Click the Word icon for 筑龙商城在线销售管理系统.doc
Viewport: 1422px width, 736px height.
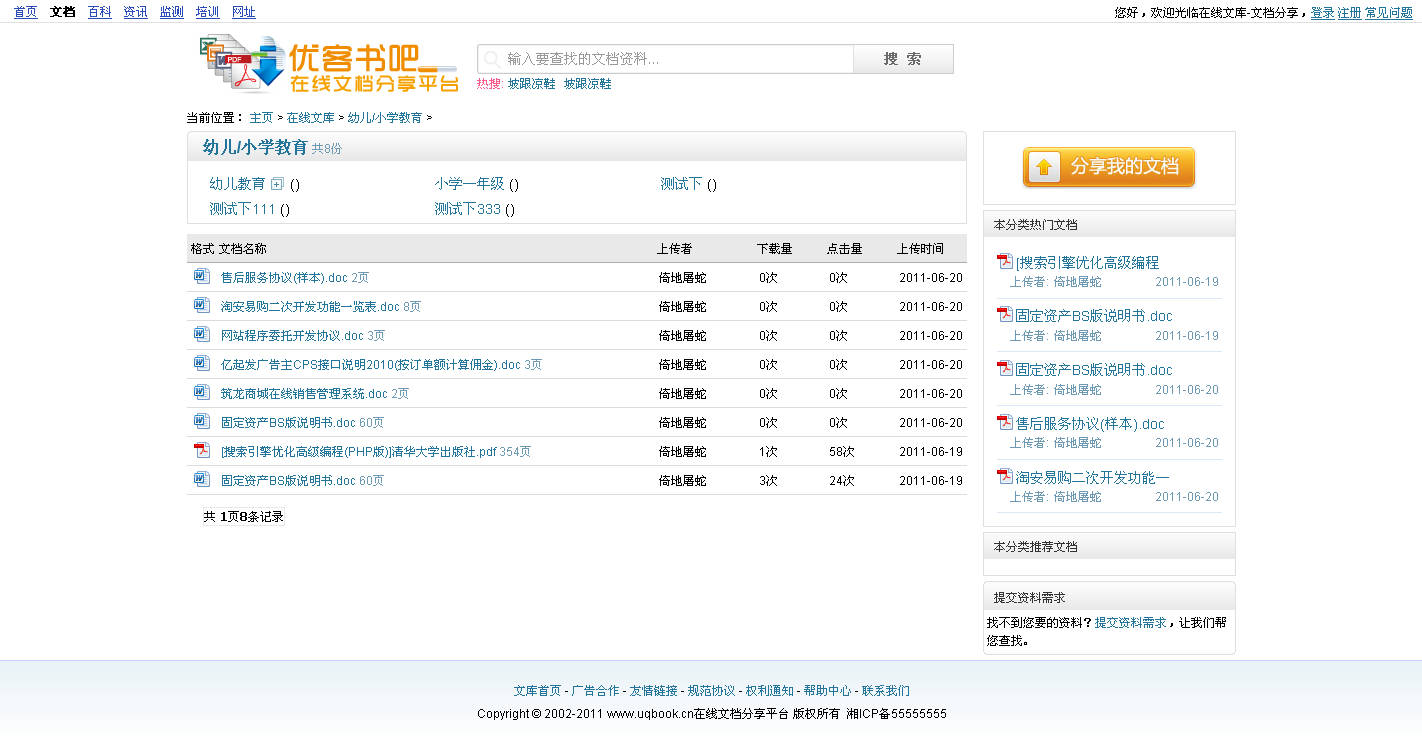(x=201, y=393)
